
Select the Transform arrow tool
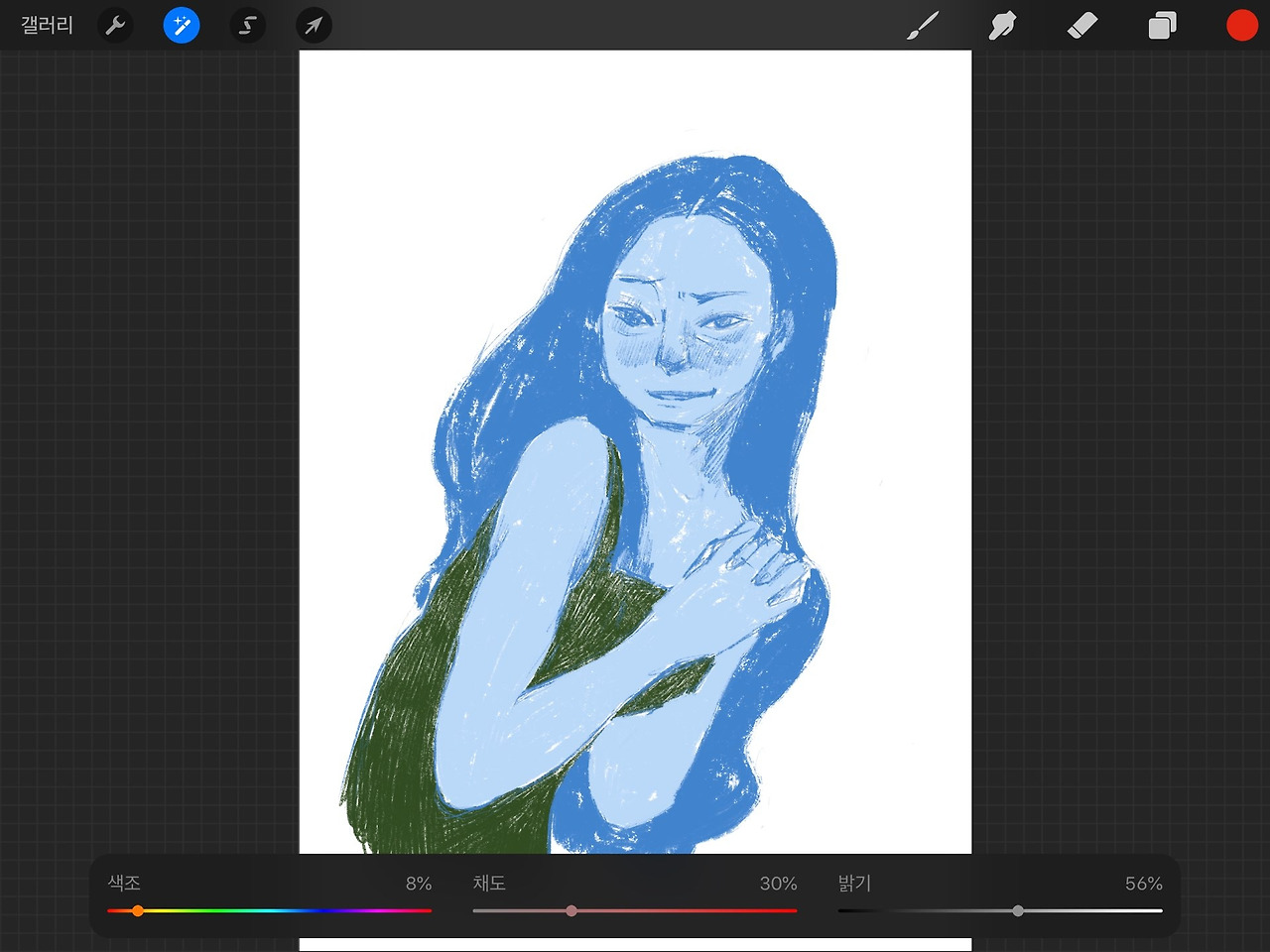coord(314,25)
